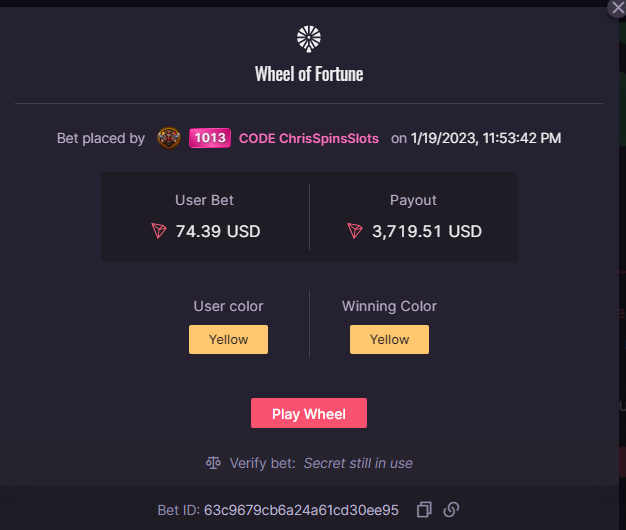Image resolution: width=626 pixels, height=530 pixels.
Task: Click the share link chain icon
Action: [451, 510]
